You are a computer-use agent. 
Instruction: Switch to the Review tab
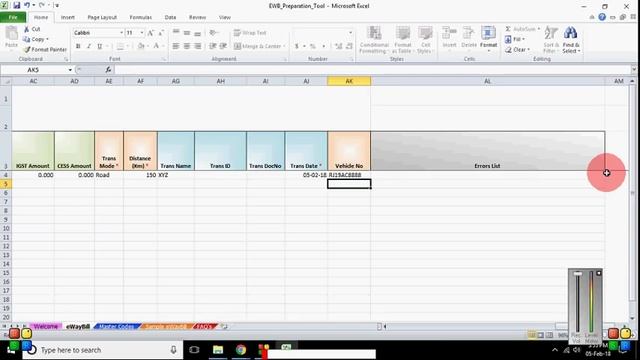pyautogui.click(x=197, y=18)
